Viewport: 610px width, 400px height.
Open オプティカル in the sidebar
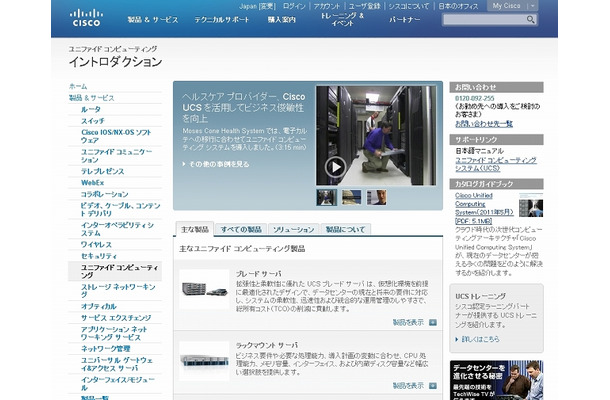pos(98,306)
